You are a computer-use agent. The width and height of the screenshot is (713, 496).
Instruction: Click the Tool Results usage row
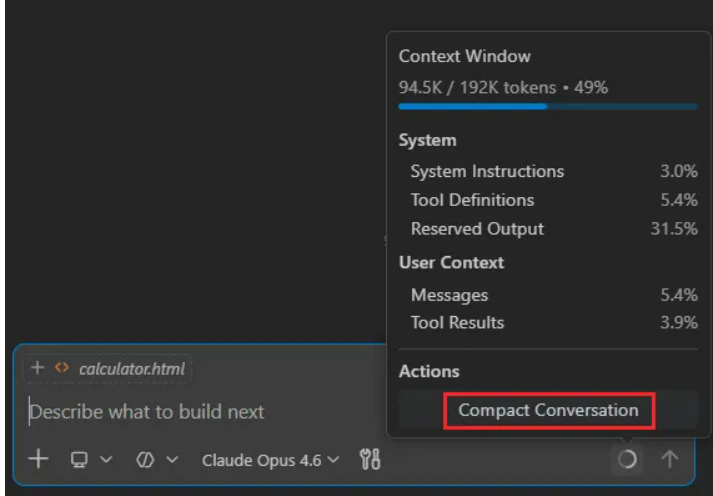(x=547, y=322)
